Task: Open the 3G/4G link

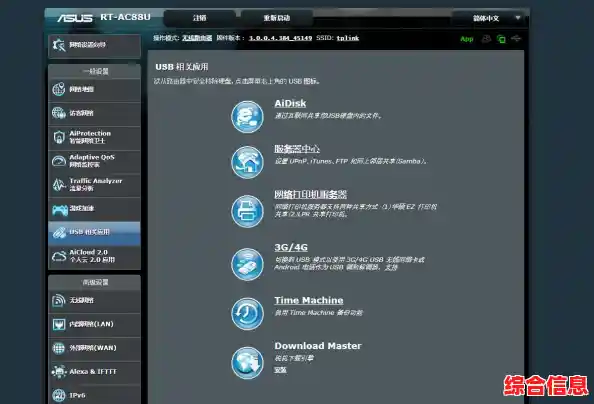Action: pos(291,247)
